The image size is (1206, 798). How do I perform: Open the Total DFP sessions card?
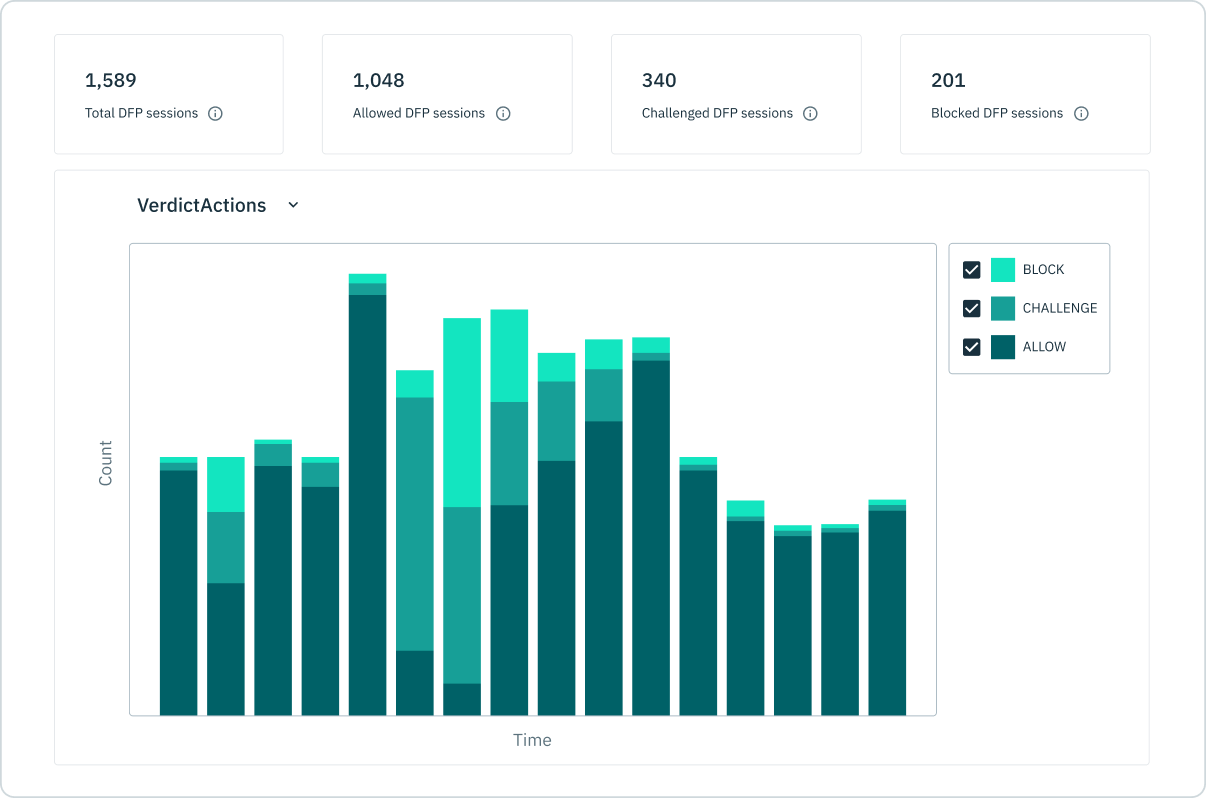click(x=169, y=94)
